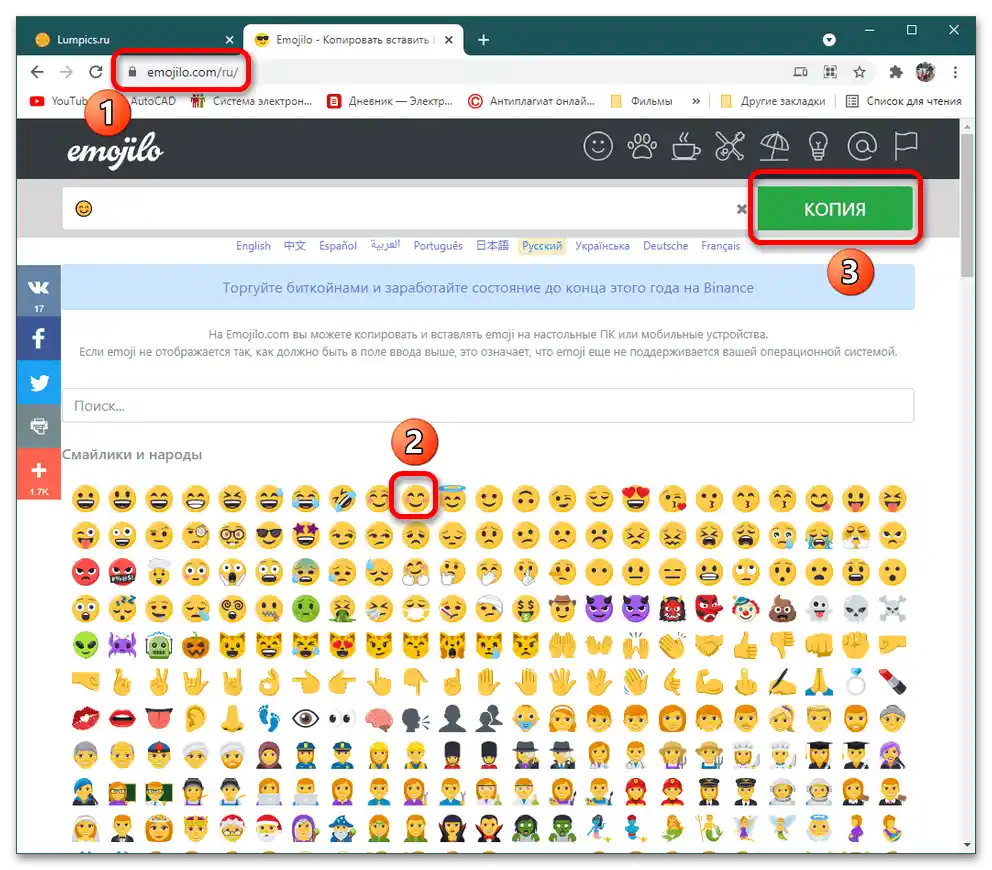This screenshot has height=870, width=992.
Task: Open the browser profile avatar
Action: coord(925,72)
